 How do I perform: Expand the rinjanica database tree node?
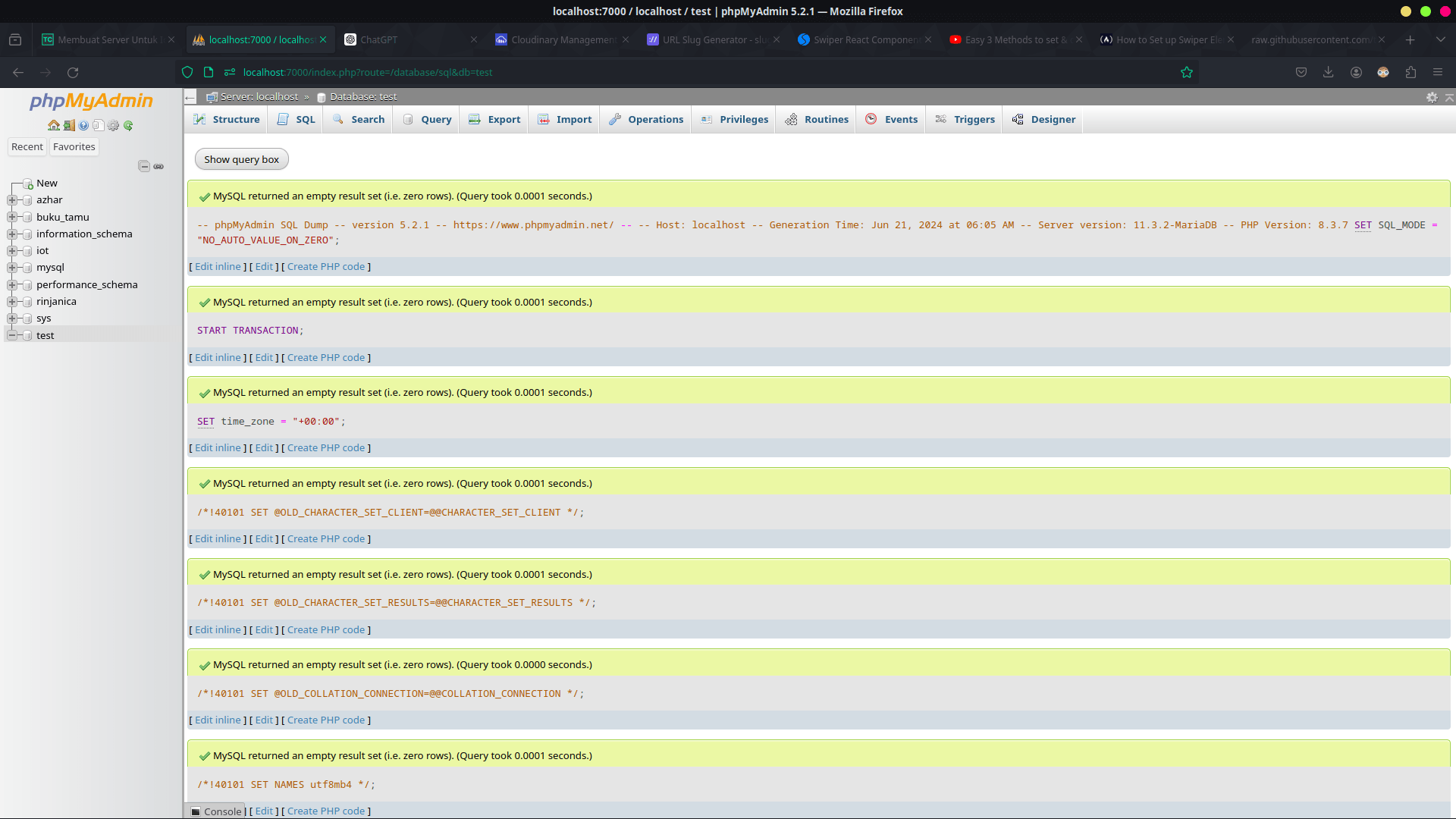[12, 302]
